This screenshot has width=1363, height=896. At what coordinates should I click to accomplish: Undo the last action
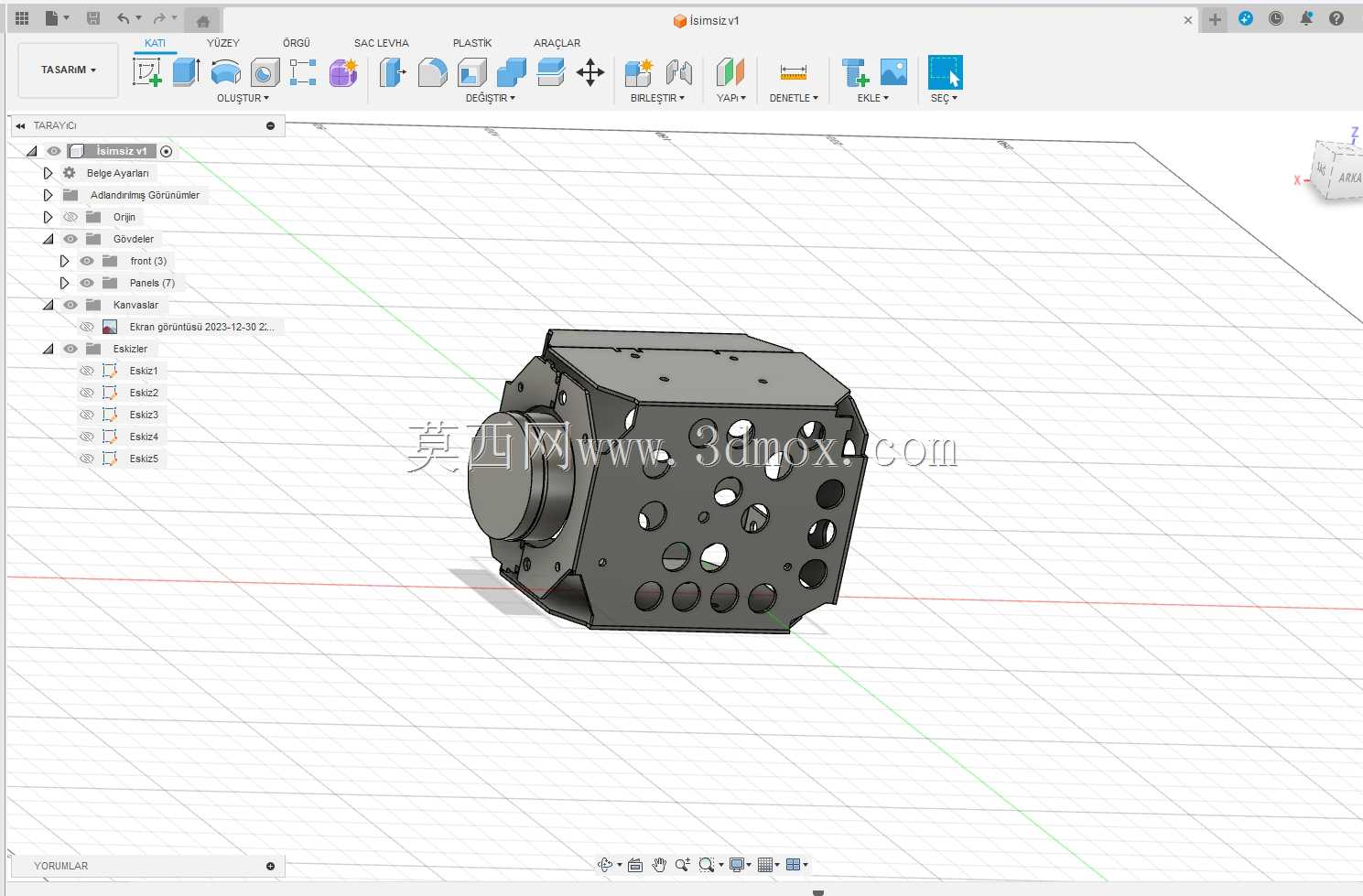[x=124, y=18]
